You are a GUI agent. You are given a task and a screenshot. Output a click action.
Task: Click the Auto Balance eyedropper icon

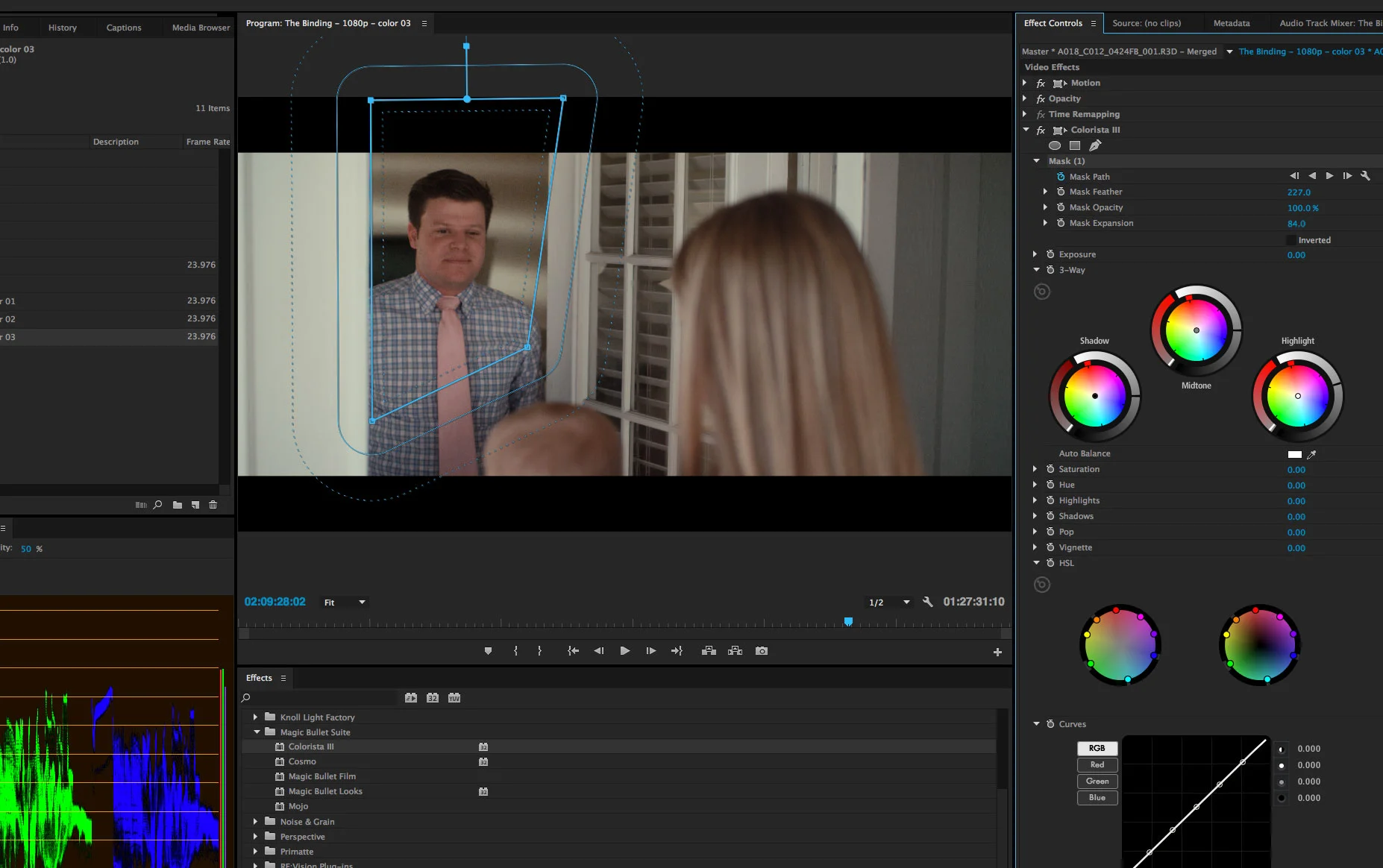coord(1311,454)
